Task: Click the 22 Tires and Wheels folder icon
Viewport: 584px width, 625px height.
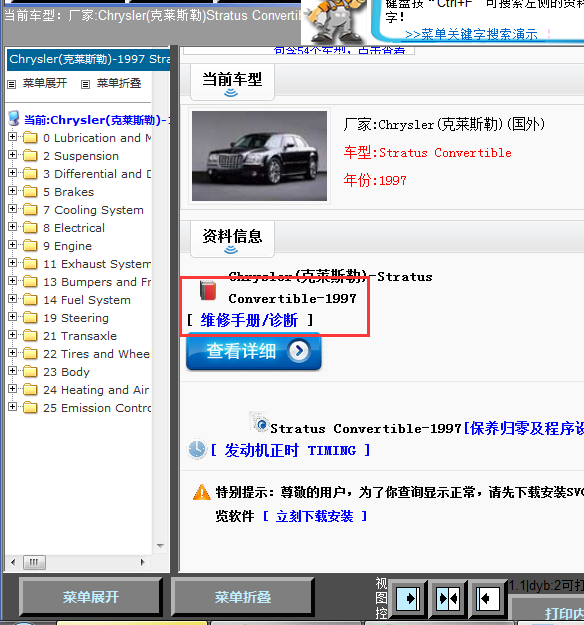Action: click(x=30, y=353)
